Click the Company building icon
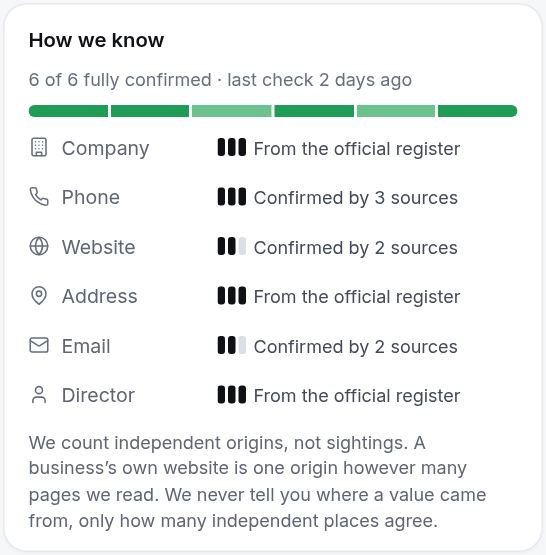 (39, 147)
